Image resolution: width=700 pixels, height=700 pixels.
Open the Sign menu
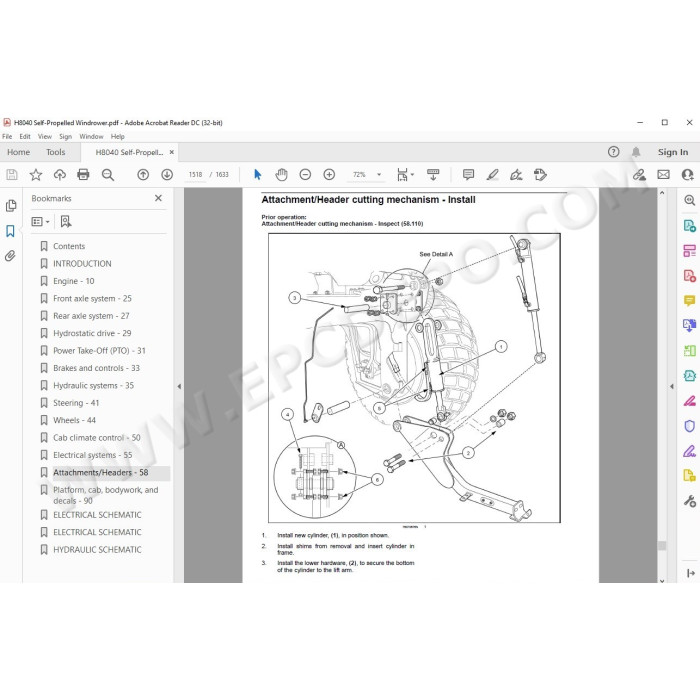(66, 137)
